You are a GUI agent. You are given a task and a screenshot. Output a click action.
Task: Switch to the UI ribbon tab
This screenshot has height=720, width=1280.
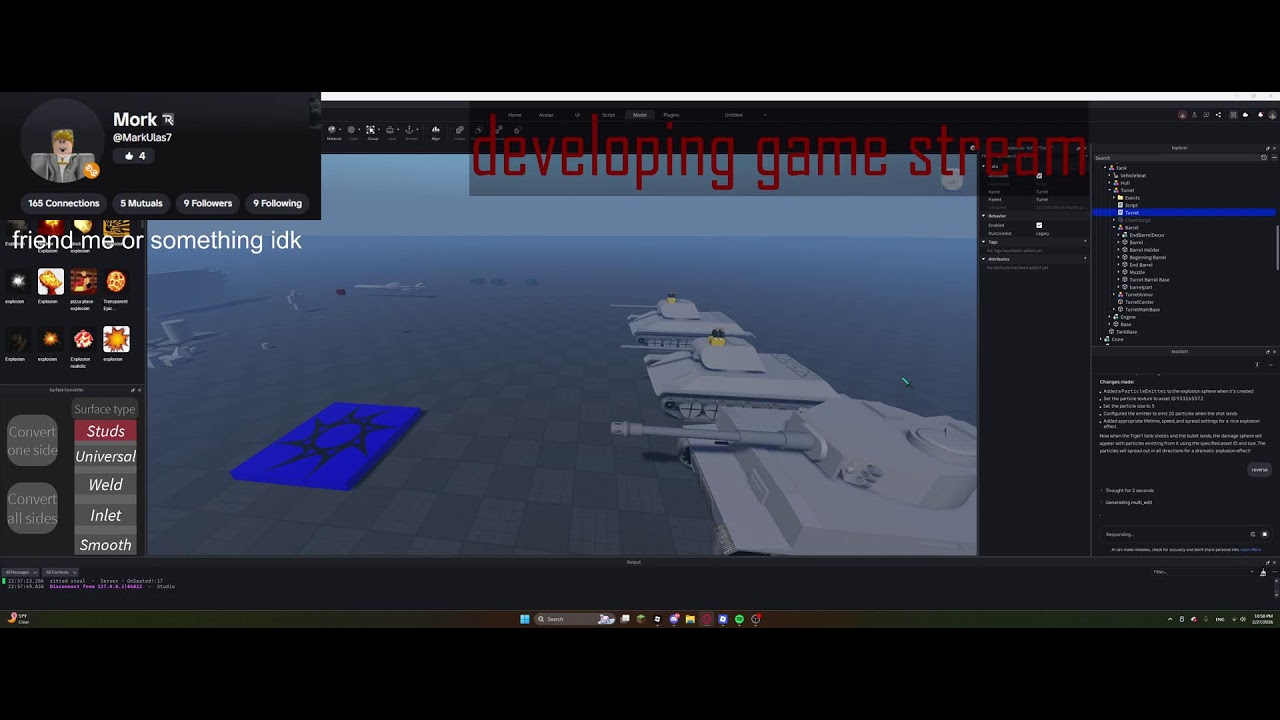(x=577, y=115)
